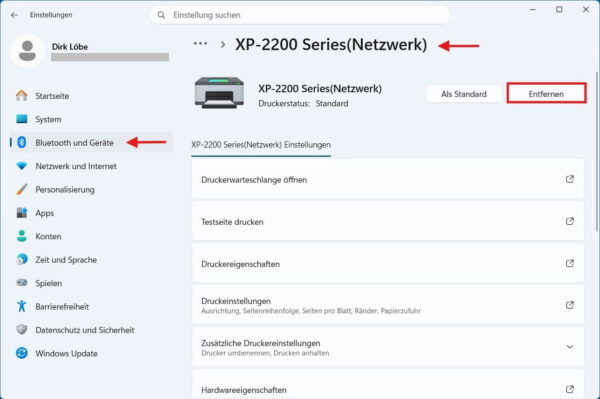
Task: Click the breadcrumb chevron separator
Action: 223,45
